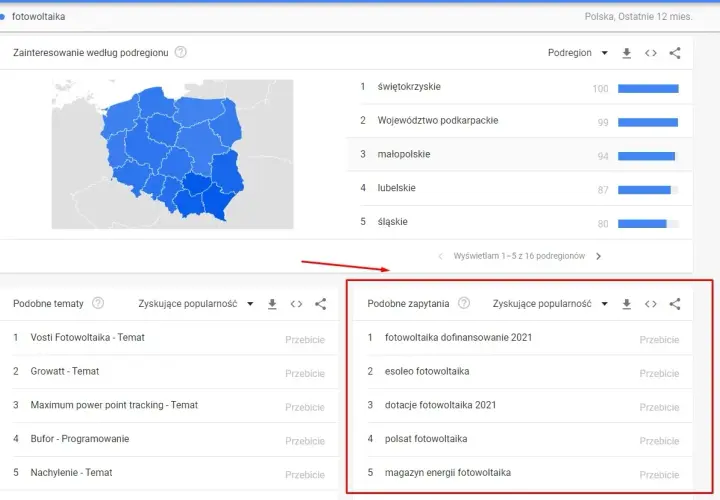Screen dimensions: 720x500
Task: Get embed code for the subregion map
Action: (651, 53)
